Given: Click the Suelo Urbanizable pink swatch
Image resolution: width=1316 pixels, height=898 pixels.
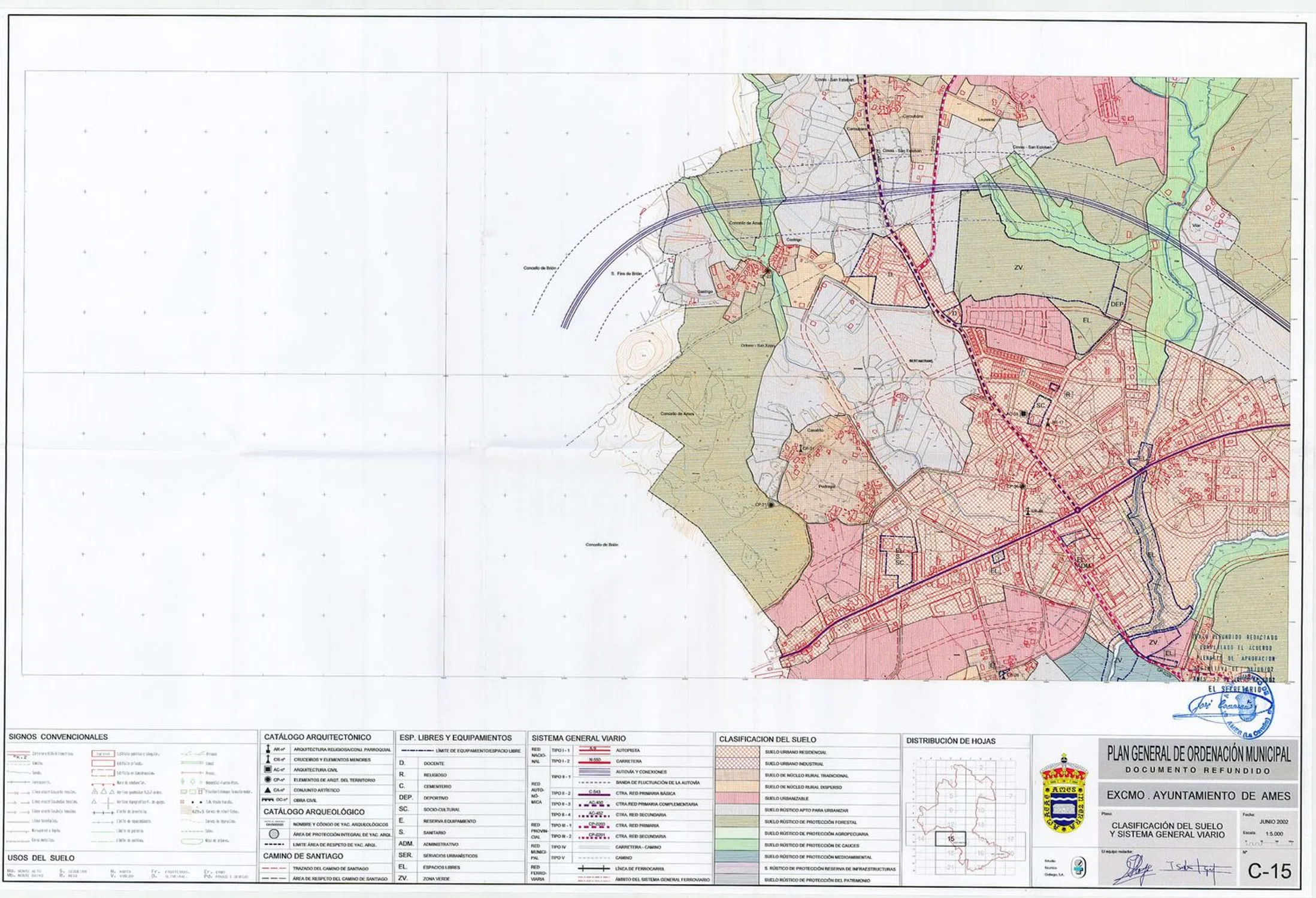Looking at the screenshot, I should point(739,799).
